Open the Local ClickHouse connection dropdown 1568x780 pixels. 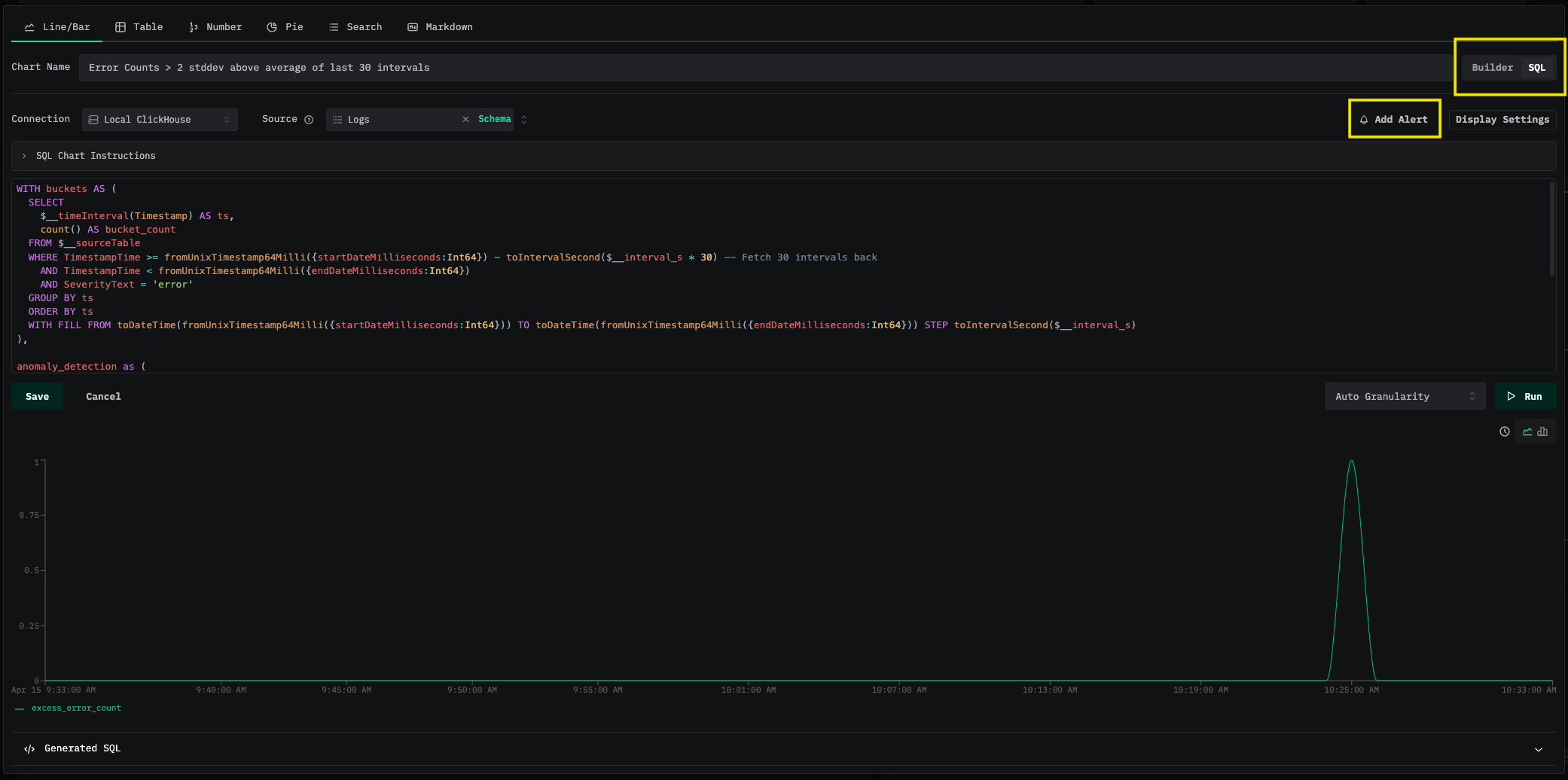pyautogui.click(x=160, y=120)
